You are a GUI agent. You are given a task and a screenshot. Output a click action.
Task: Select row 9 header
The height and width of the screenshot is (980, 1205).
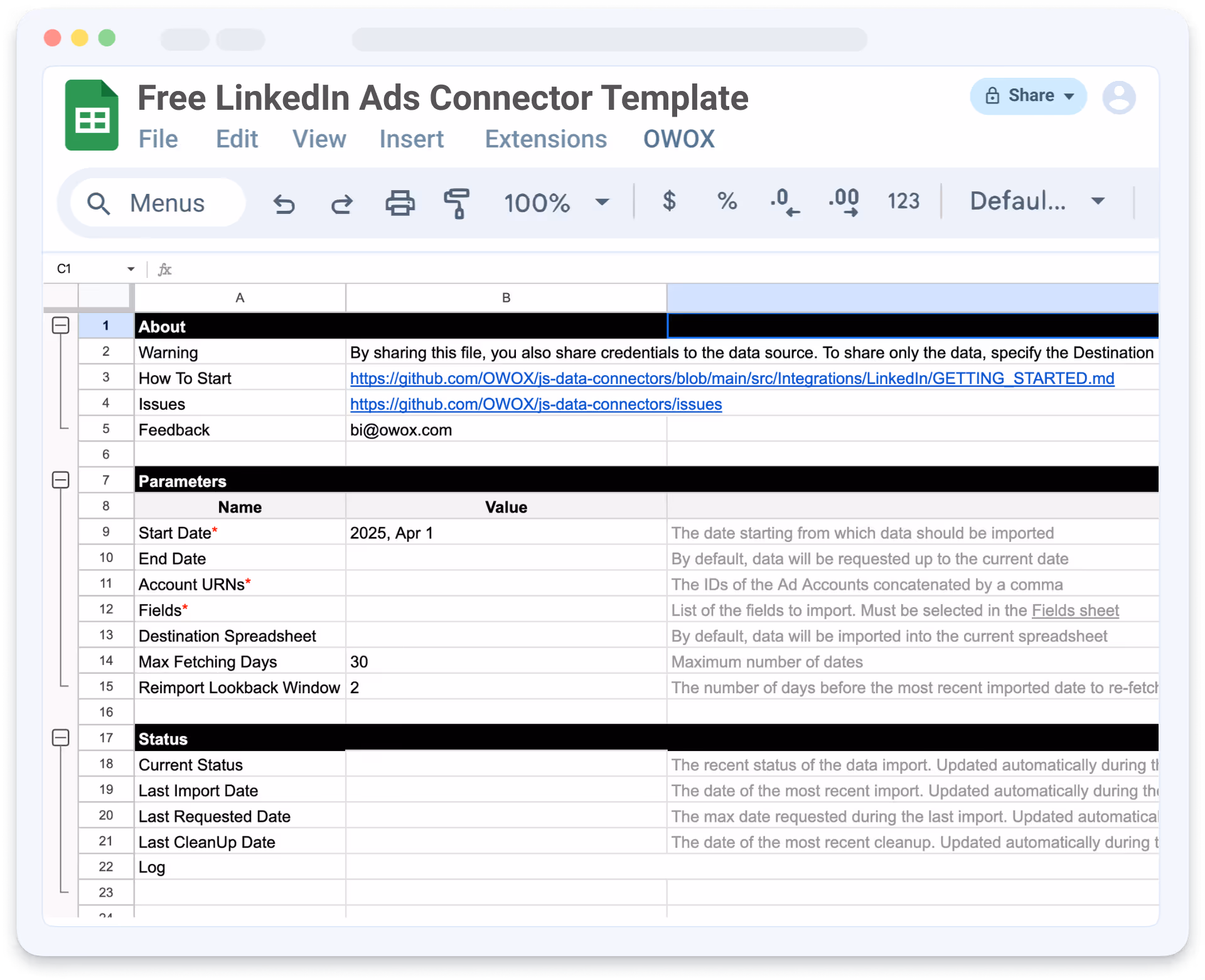106,532
